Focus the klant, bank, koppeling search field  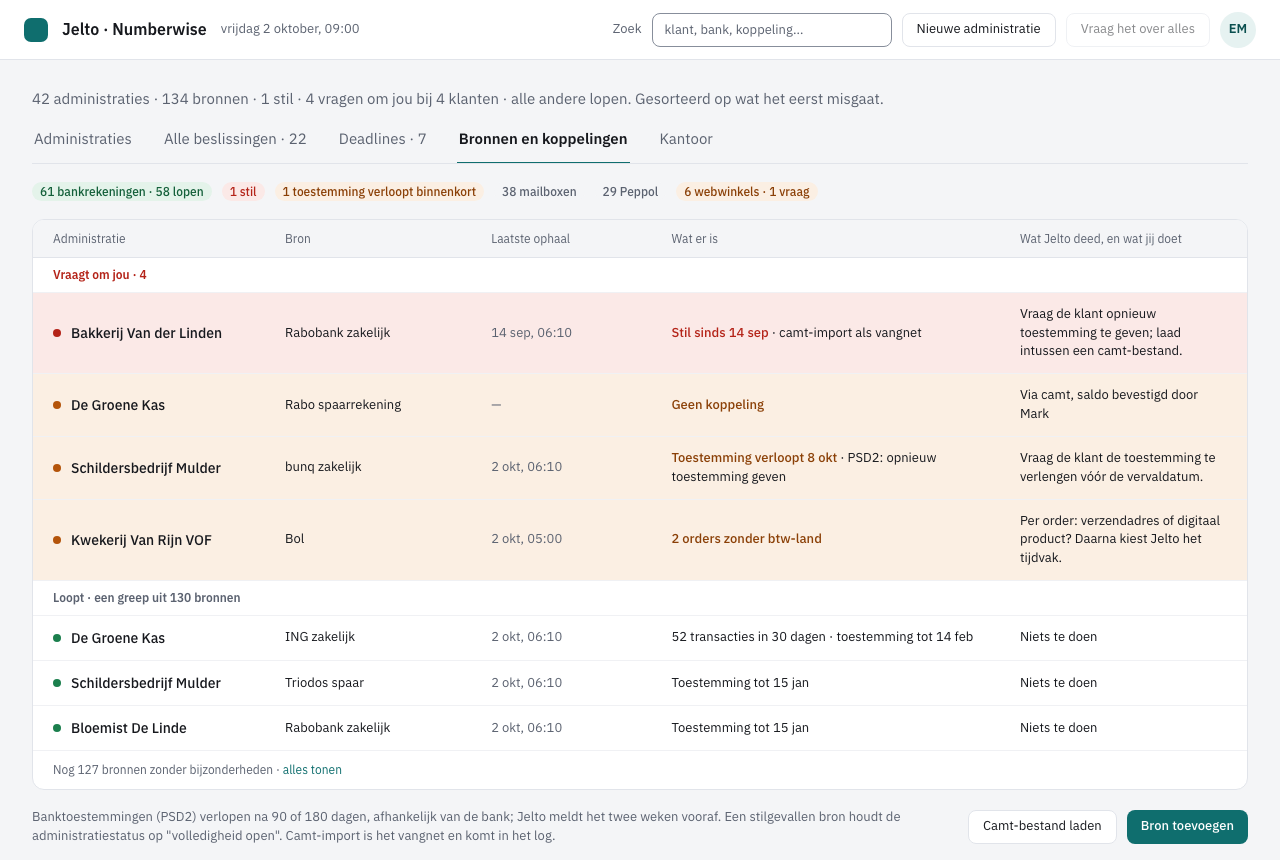(x=772, y=30)
